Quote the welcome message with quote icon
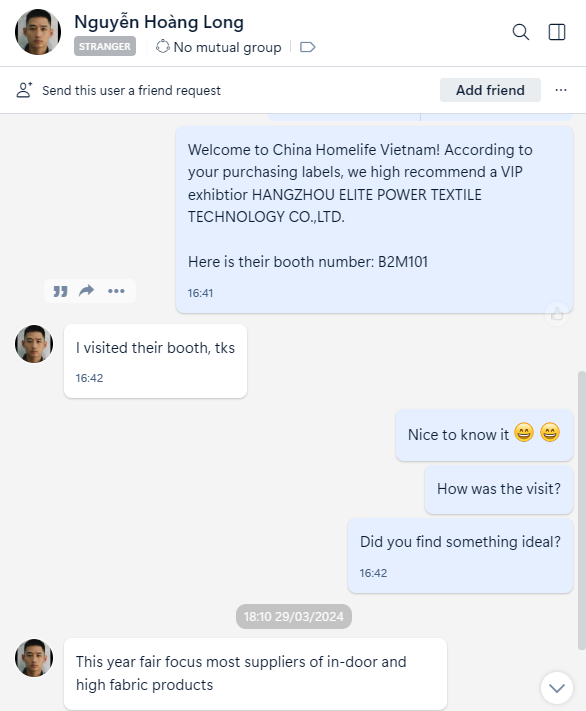Screen dimensions: 586x711 pos(60,291)
